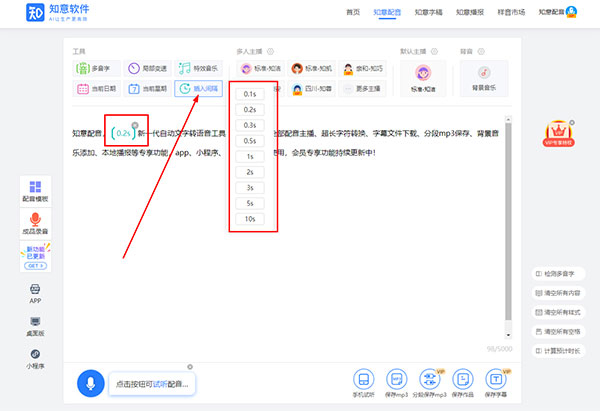
Task: Select the 0.1s pause option
Action: coord(250,94)
